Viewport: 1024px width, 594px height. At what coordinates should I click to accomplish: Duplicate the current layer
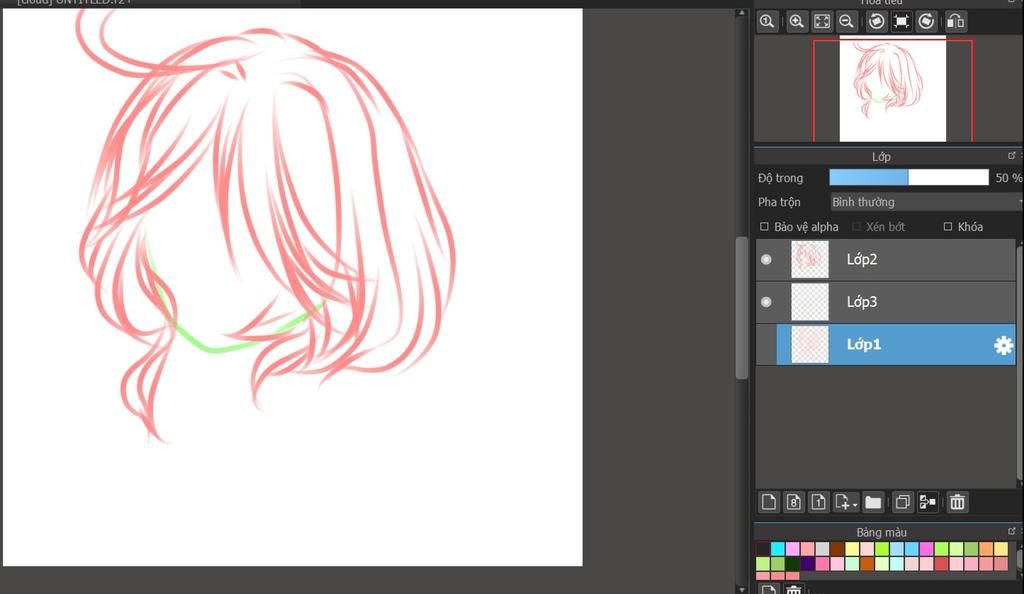[902, 502]
